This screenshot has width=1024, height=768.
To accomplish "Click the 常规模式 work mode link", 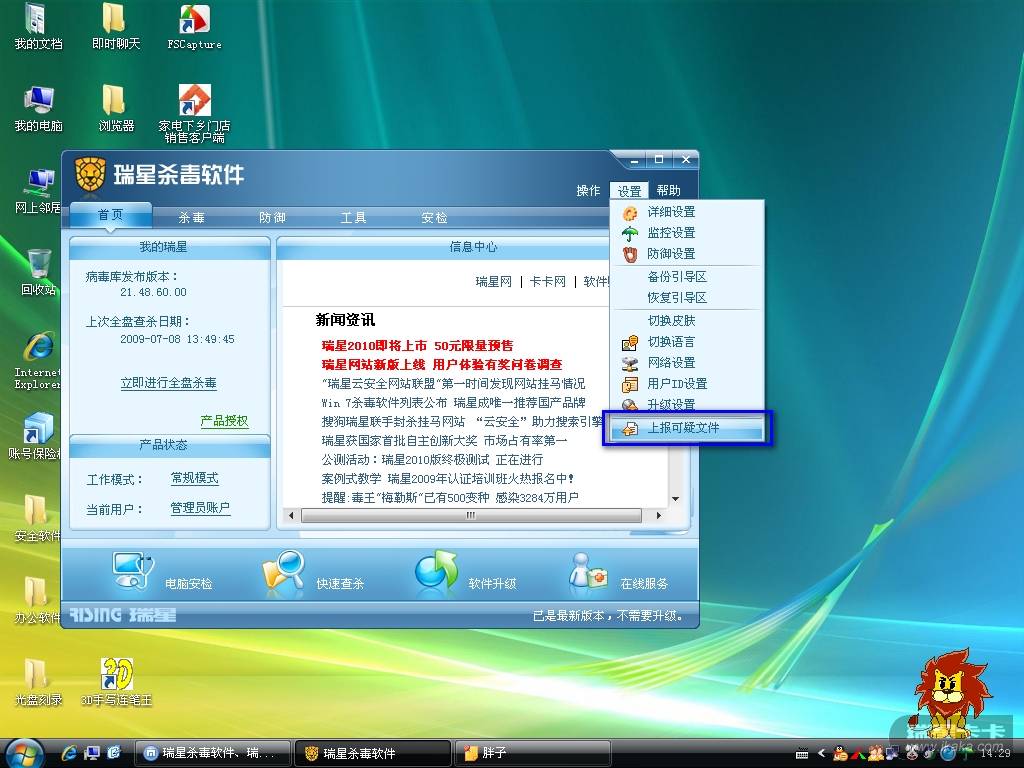I will click(195, 478).
